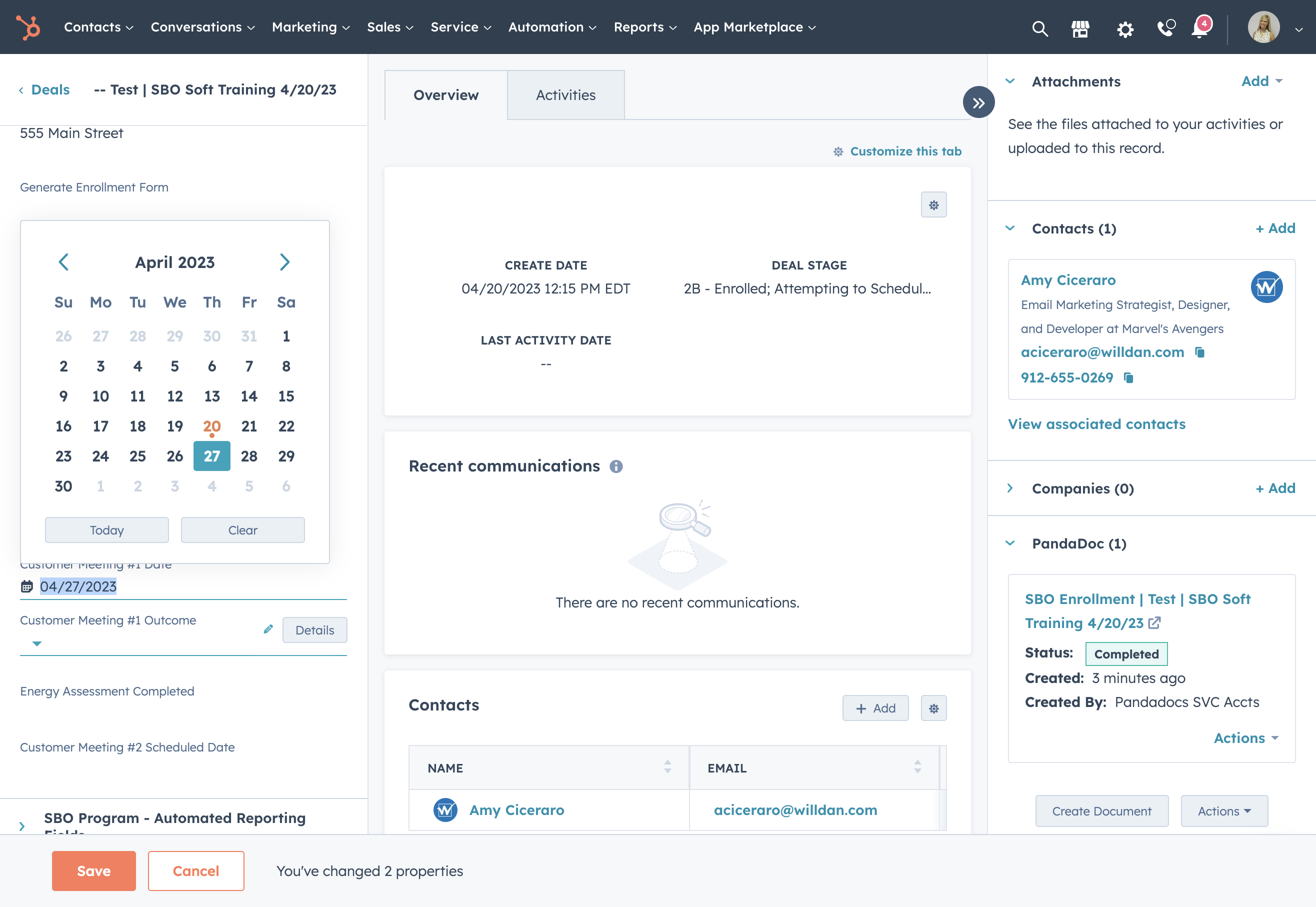Select April 28 in the calendar
1316x907 pixels.
pos(249,456)
